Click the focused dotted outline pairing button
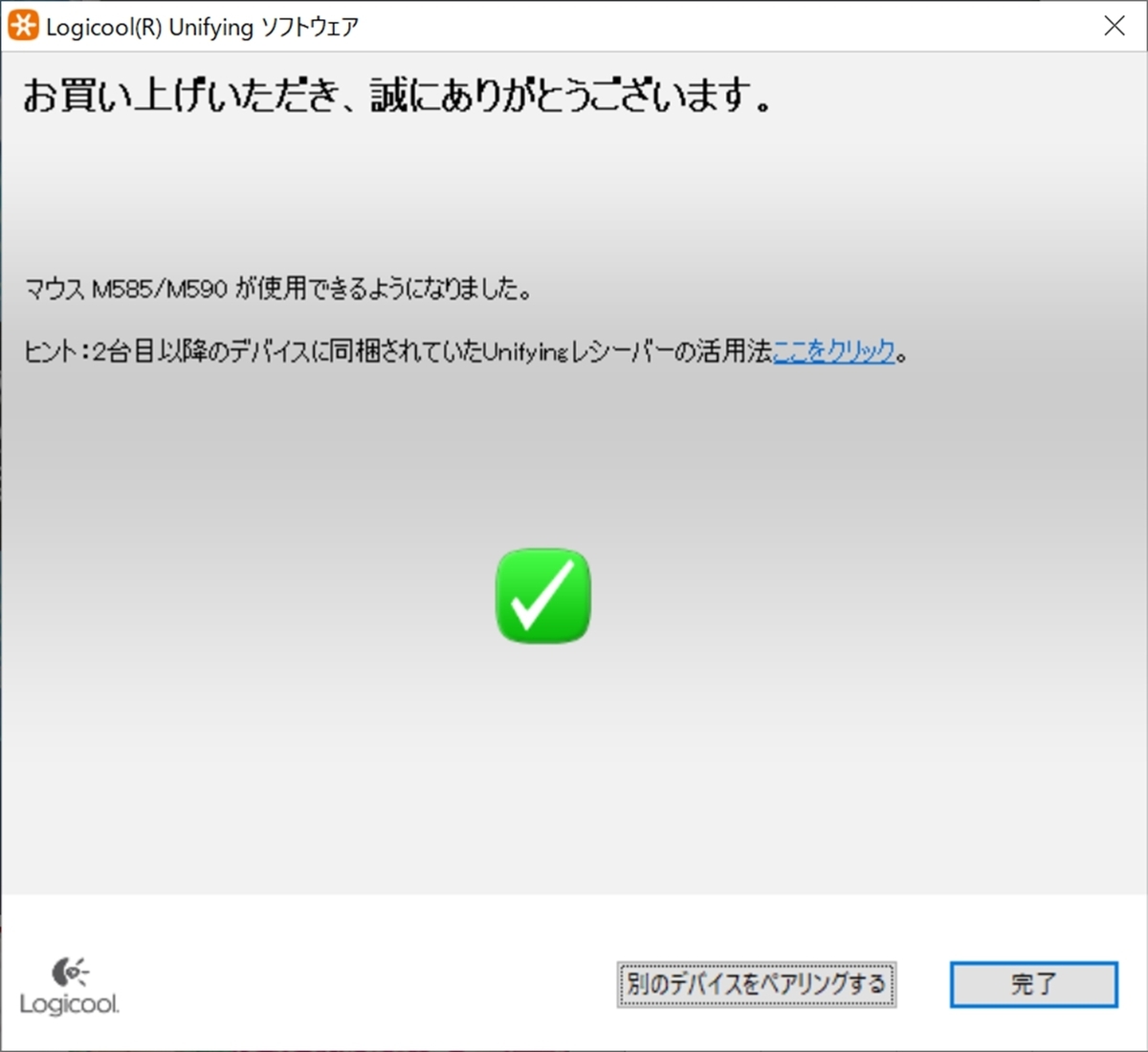This screenshot has height=1052, width=1148. (x=756, y=982)
